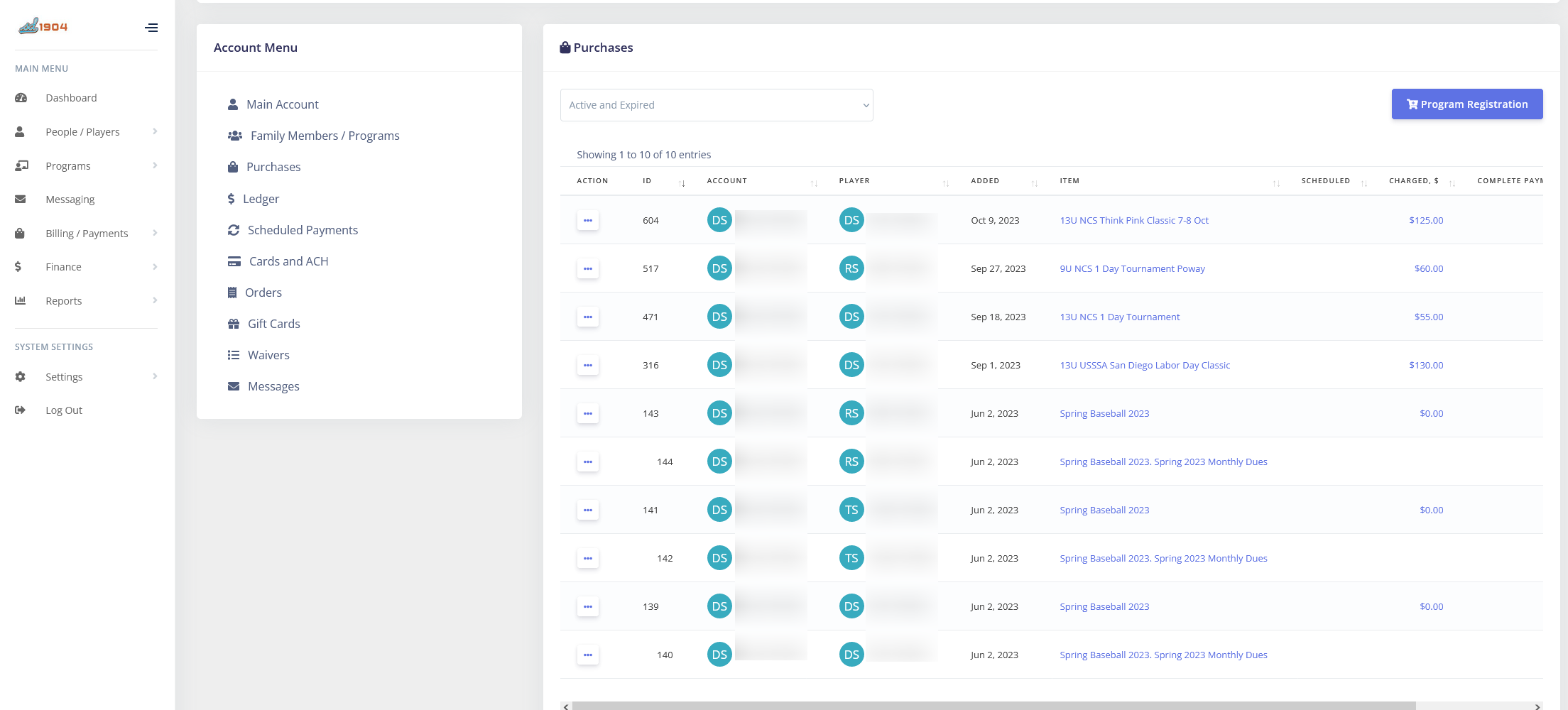This screenshot has height=710, width=1568.
Task: Open action menu for purchase 143
Action: 588,414
